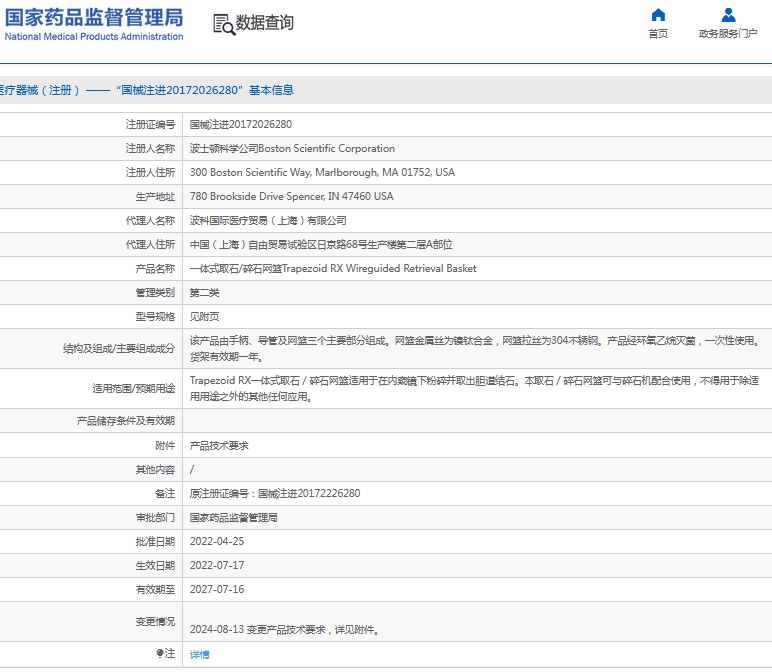Open the 详情 link at the bottom

tap(199, 654)
